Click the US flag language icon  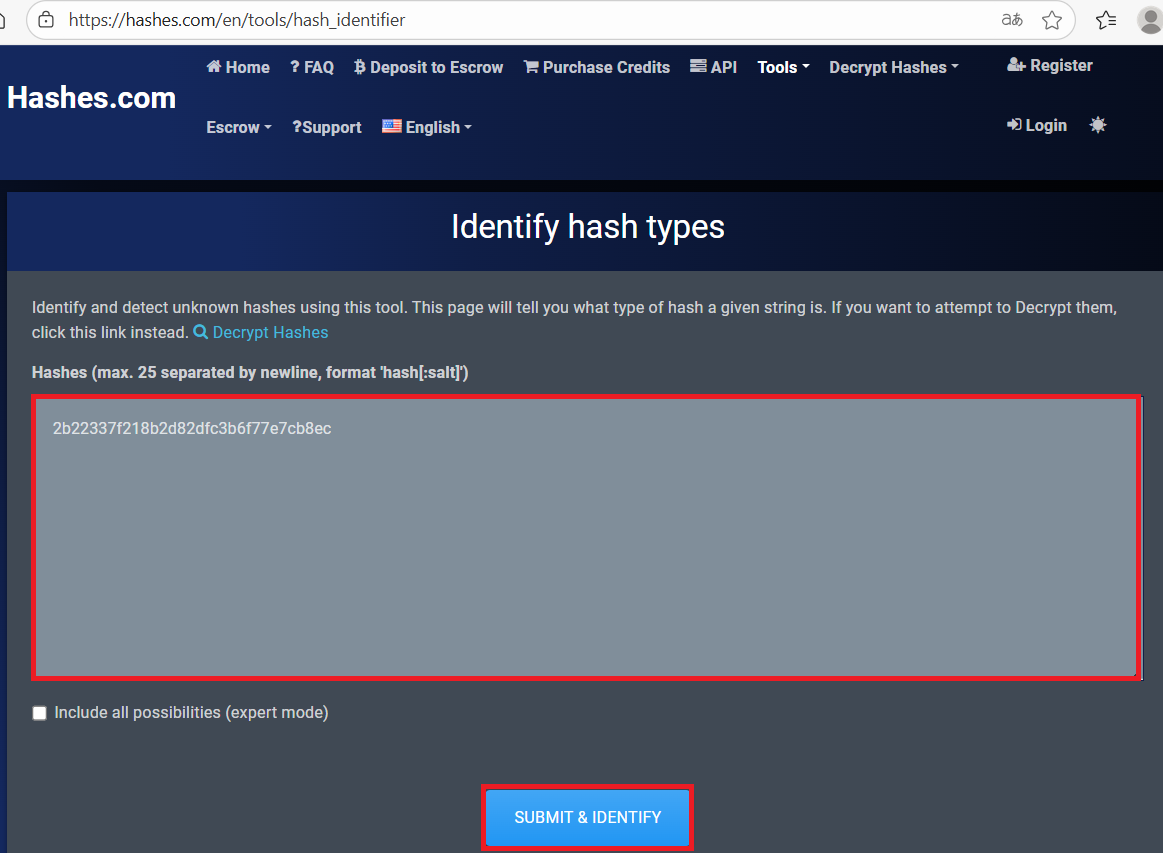[391, 127]
